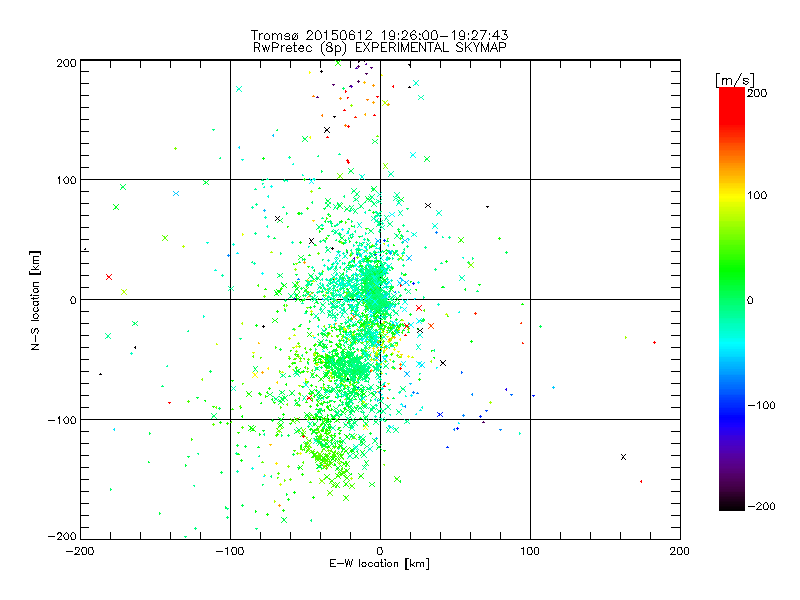The image size is (800, 600).
Task: Click the E-W axis tick label '100'
Action: [x=530, y=551]
